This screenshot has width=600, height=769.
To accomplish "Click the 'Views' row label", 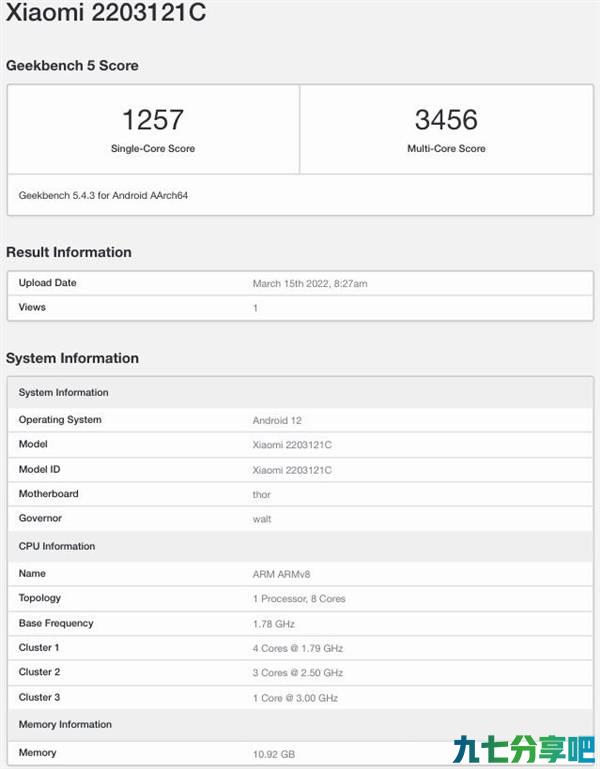I will click(x=32, y=308).
